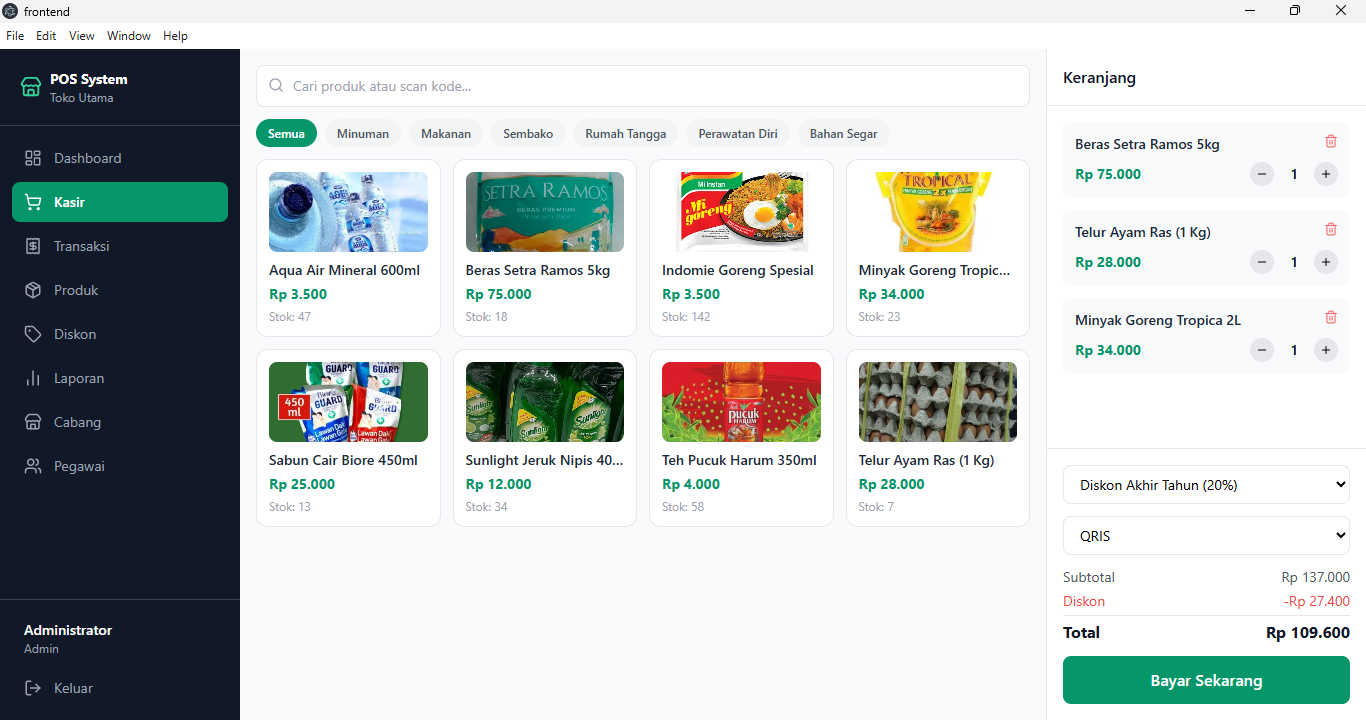Click Beras Setra Ramos 5kg product image

545,212
